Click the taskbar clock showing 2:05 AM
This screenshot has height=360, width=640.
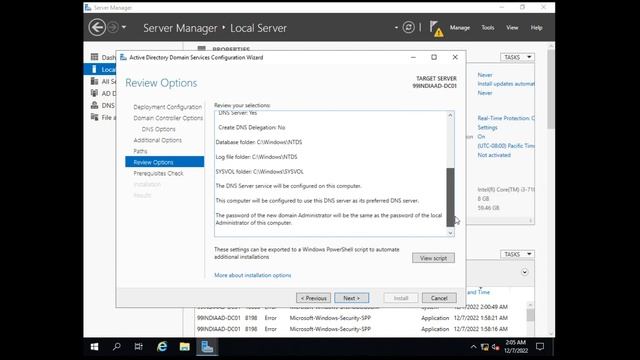(516, 347)
